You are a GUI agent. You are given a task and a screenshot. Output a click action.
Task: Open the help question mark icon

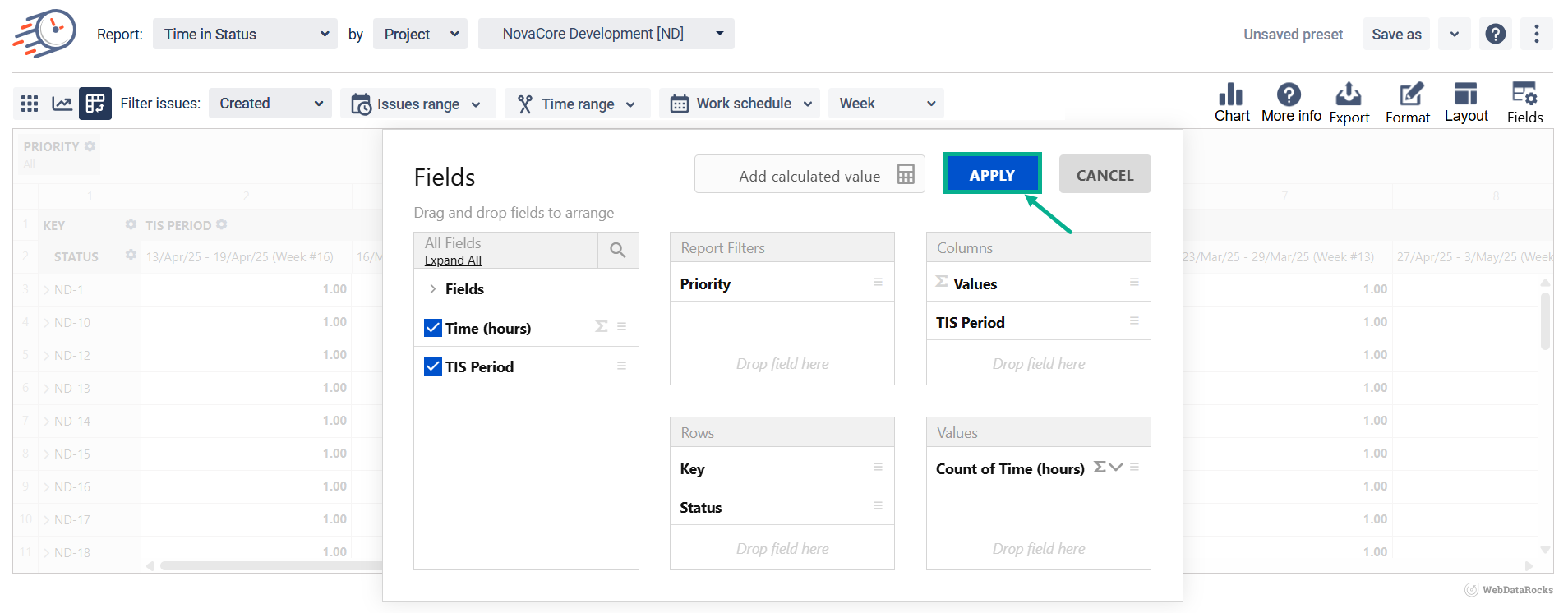pyautogui.click(x=1496, y=34)
